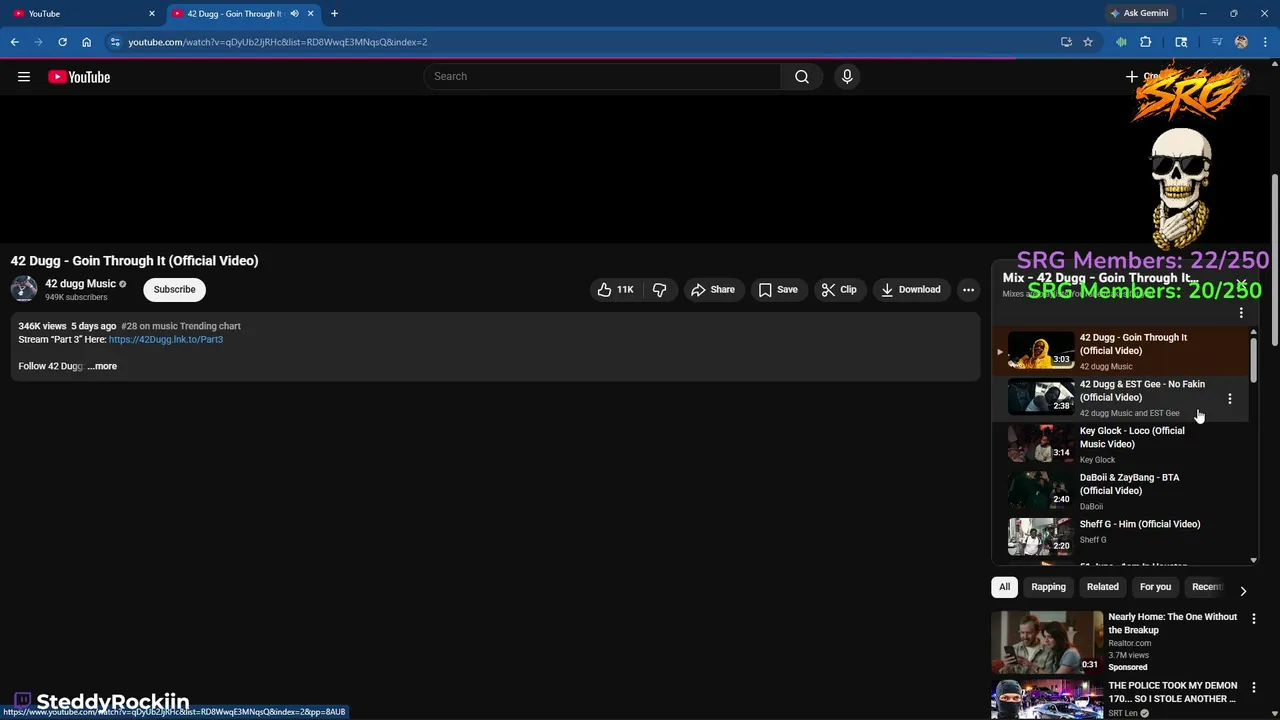Install app icon in address bar
The image size is (1280, 720).
[1066, 42]
